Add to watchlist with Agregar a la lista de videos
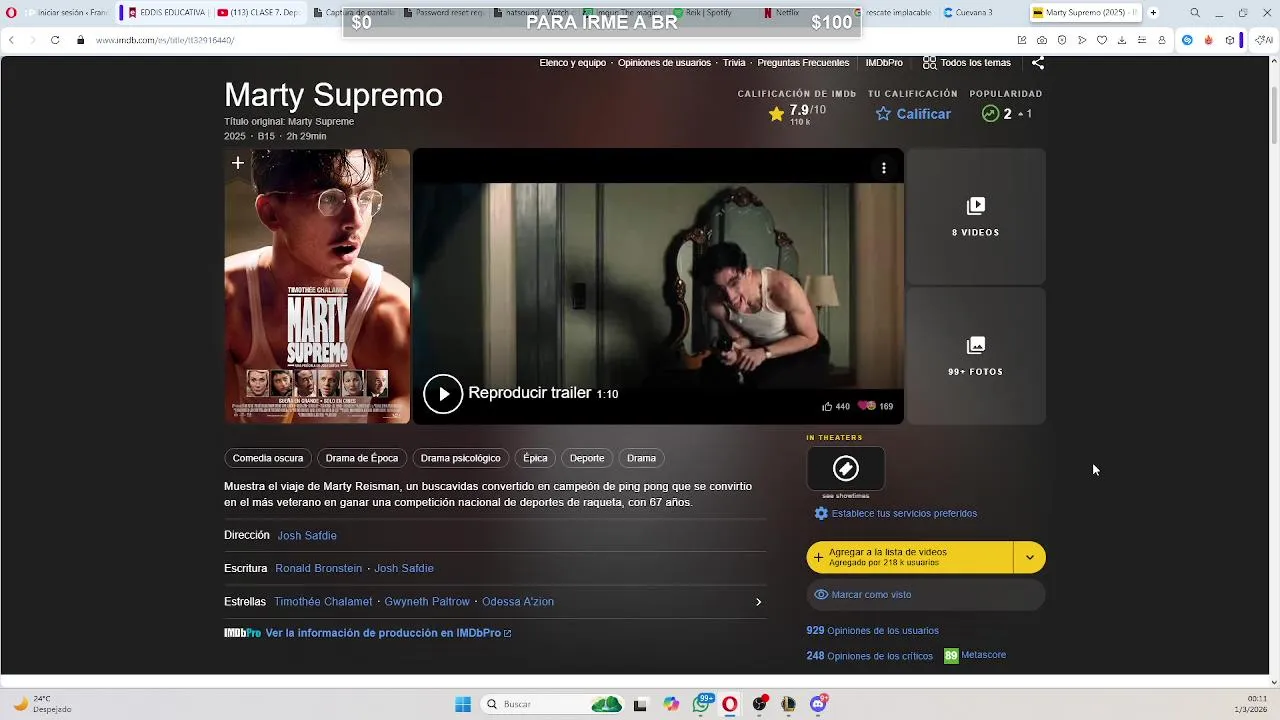This screenshot has width=1280, height=720. 910,557
